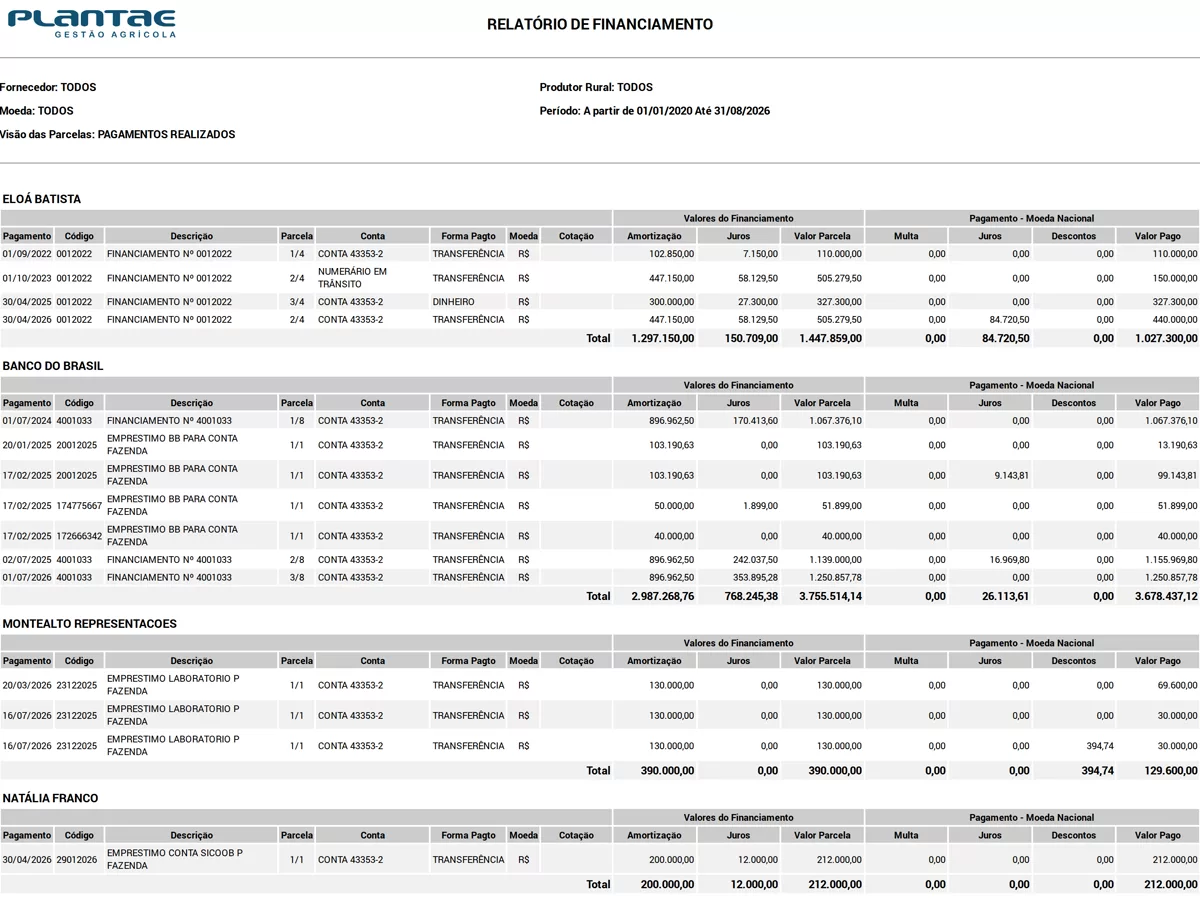Select the valor pago total '129.600,00'
Screen dimensions: 1200x900
coord(1171,771)
